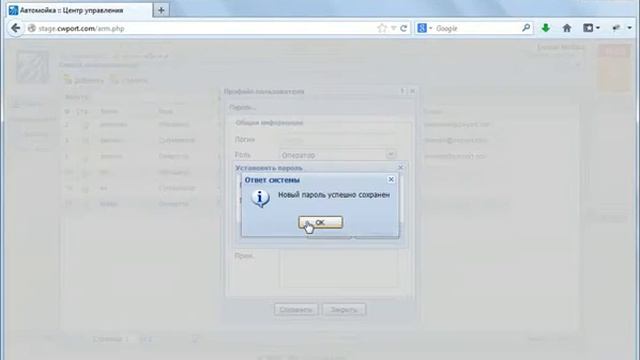Open search engine selector dropdown
The width and height of the screenshot is (640, 360).
pos(425,28)
